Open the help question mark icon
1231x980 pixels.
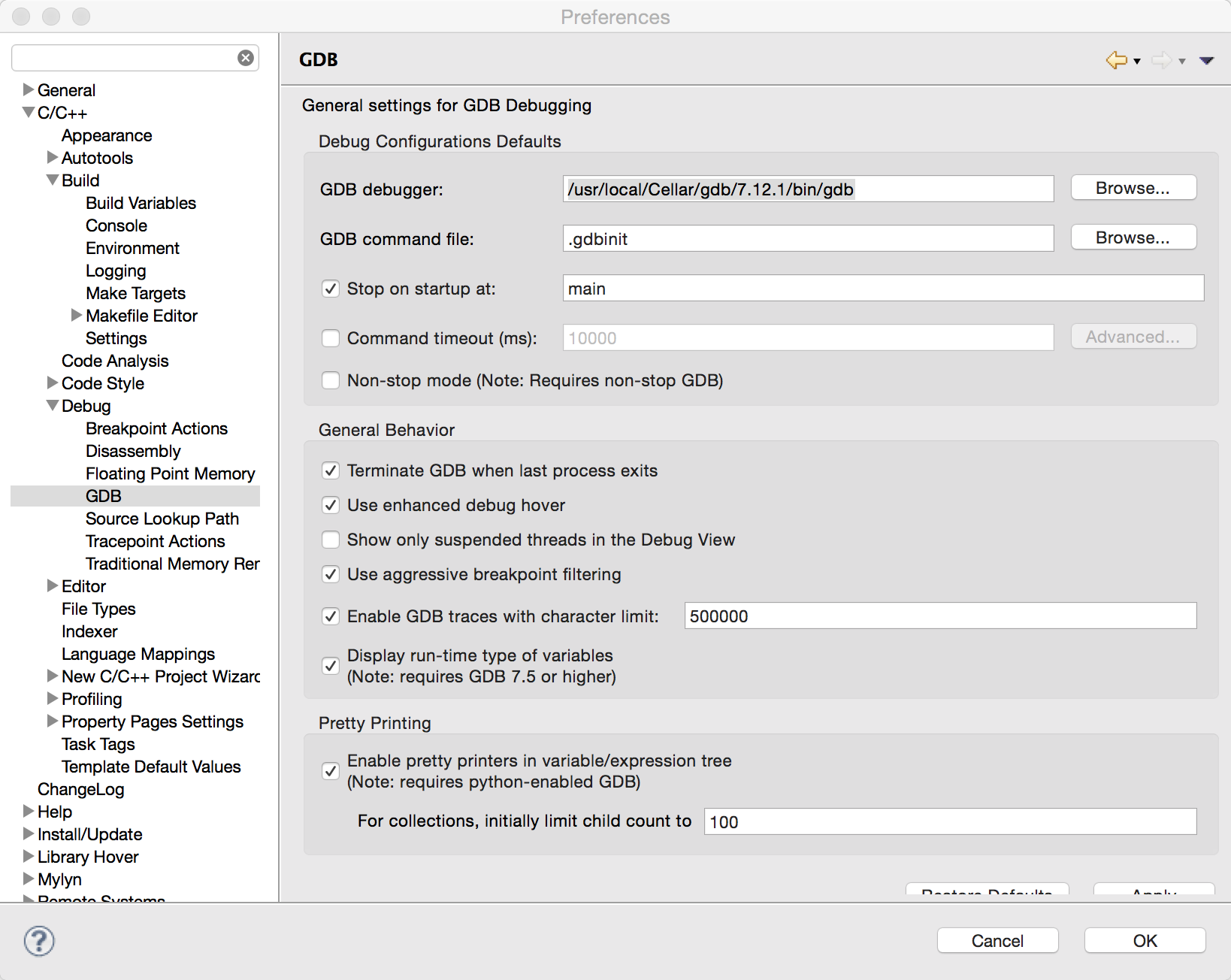39,941
